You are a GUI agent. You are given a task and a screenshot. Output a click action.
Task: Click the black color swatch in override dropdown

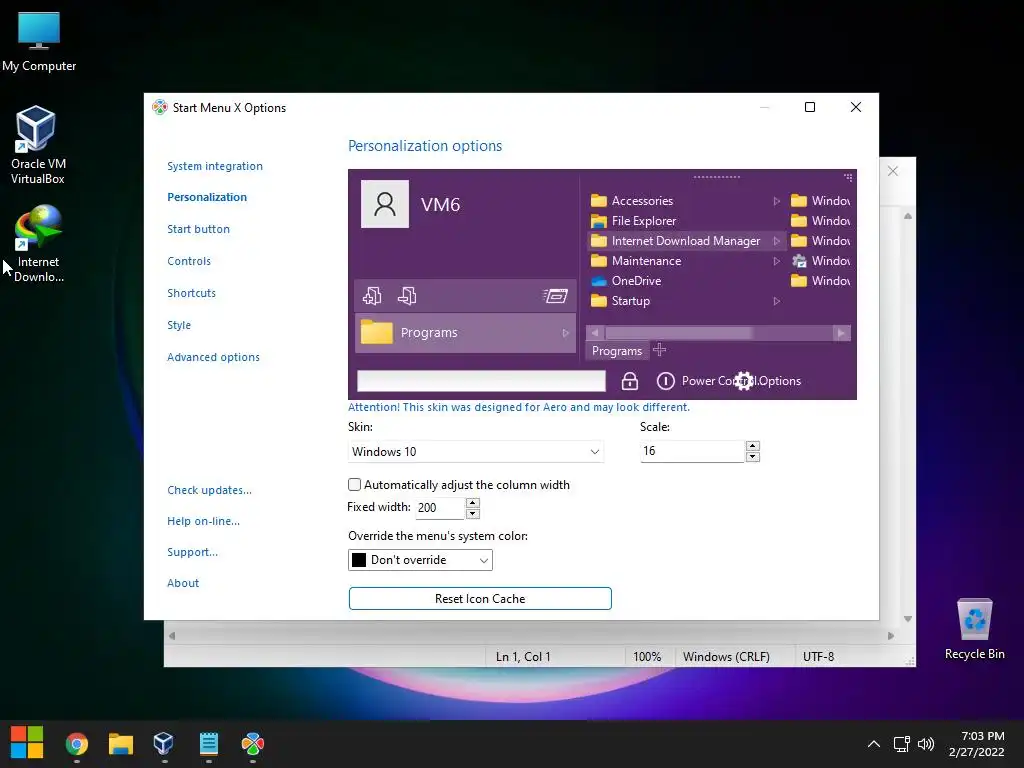coord(359,560)
